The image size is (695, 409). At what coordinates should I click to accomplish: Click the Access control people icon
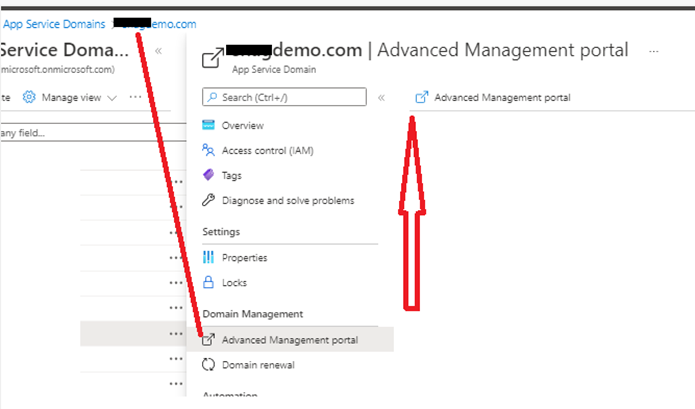coord(208,150)
